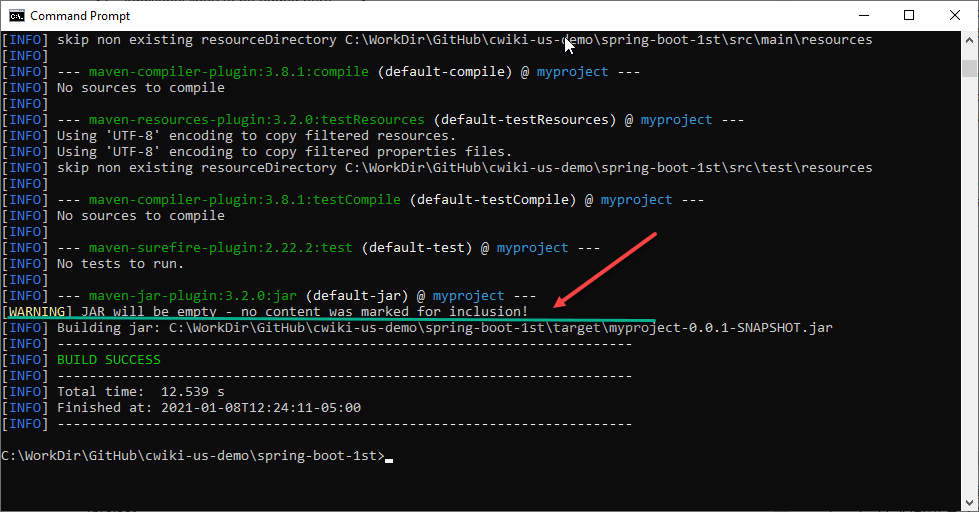Click the 'BUILD SUCCESS' text
979x512 pixels.
tap(109, 360)
